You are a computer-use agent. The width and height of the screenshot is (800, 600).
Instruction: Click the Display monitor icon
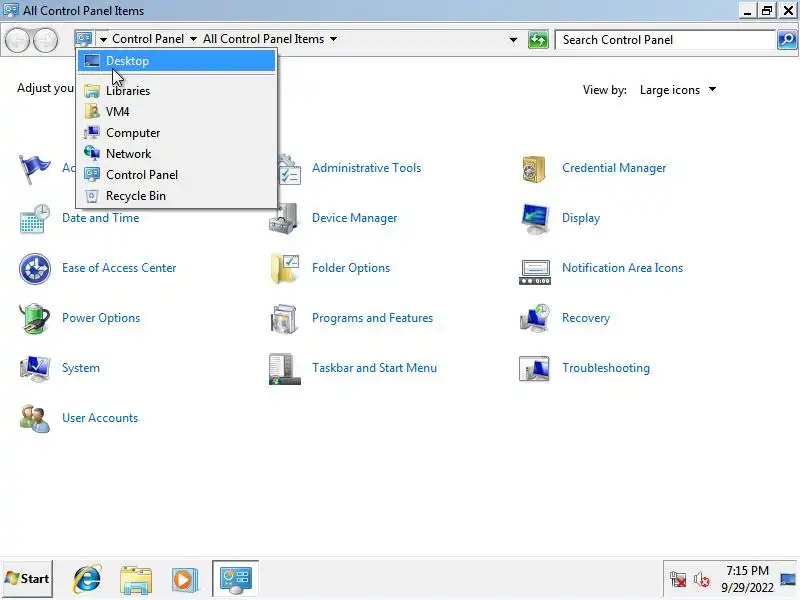tap(534, 218)
